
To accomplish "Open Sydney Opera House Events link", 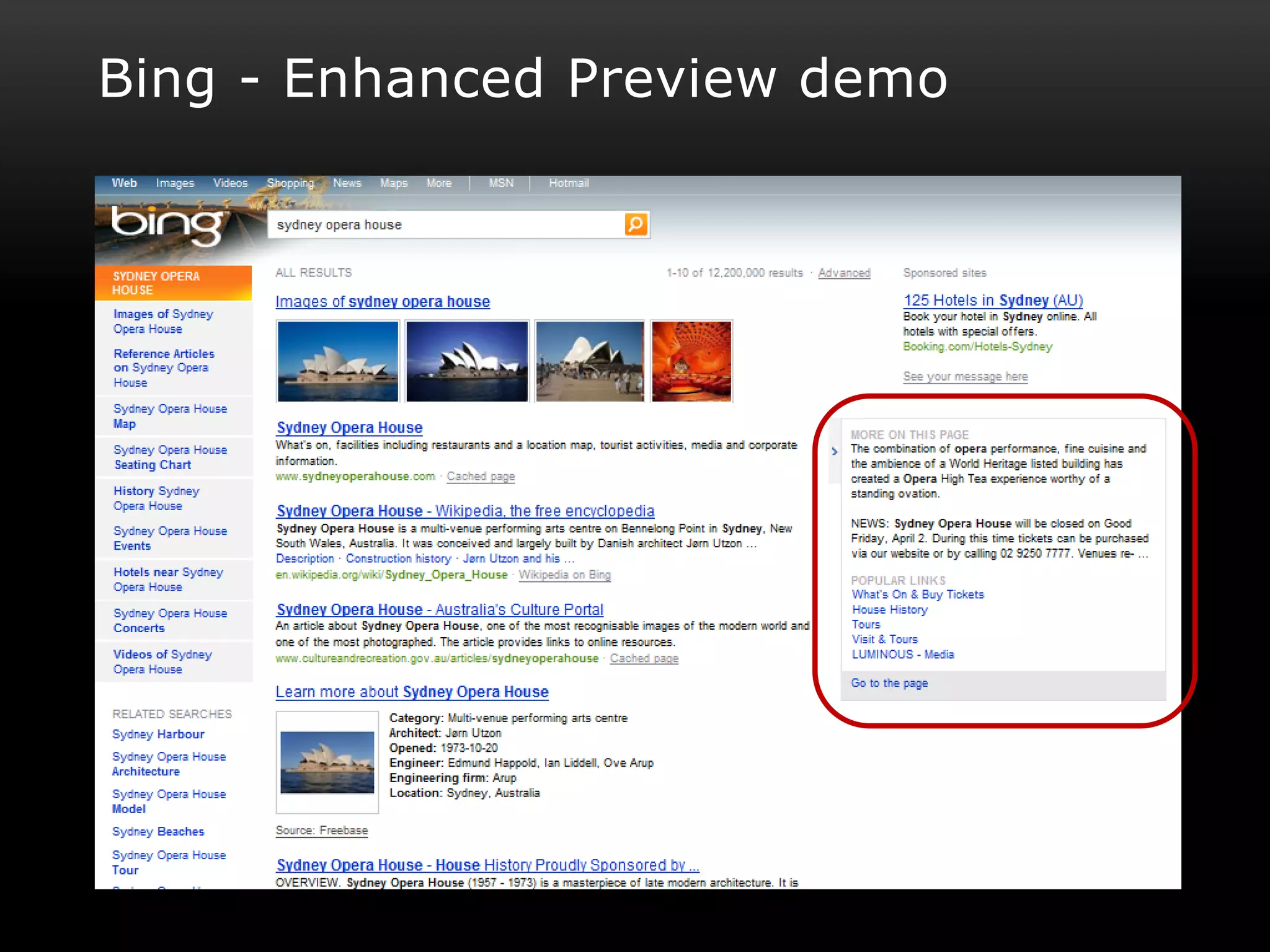I will point(170,539).
